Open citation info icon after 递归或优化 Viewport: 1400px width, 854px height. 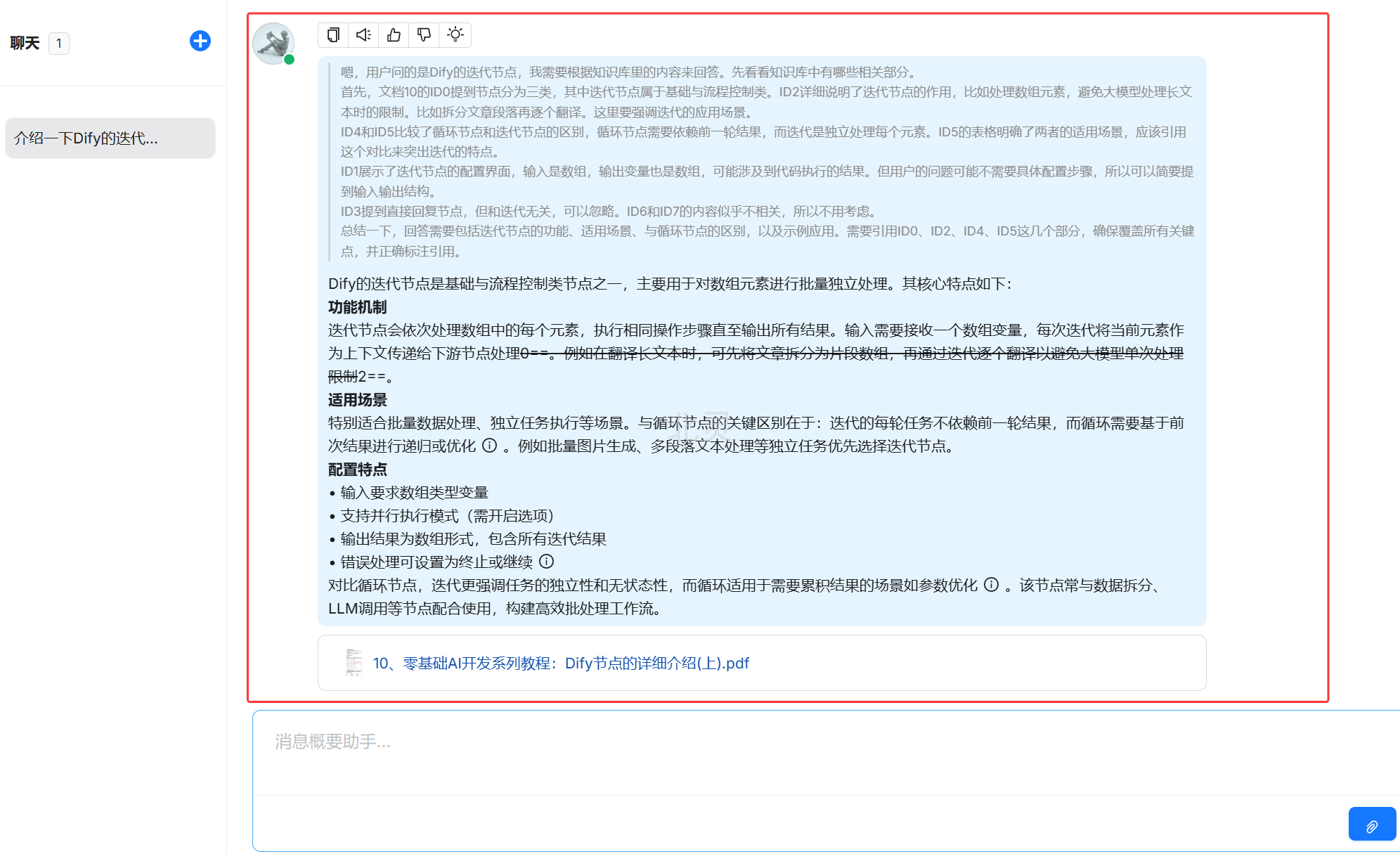click(x=489, y=446)
